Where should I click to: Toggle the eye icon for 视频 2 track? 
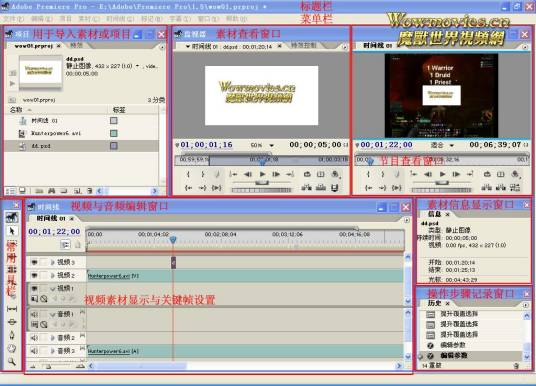click(x=34, y=275)
